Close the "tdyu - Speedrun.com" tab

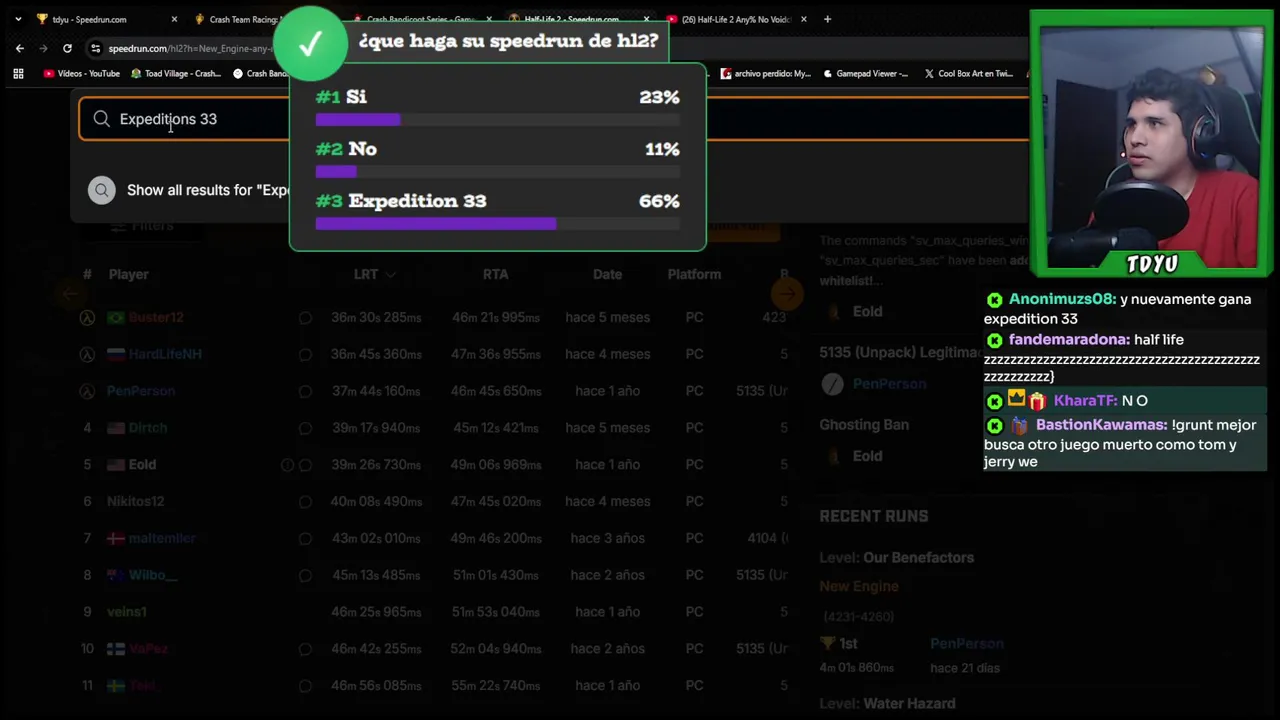tap(174, 19)
